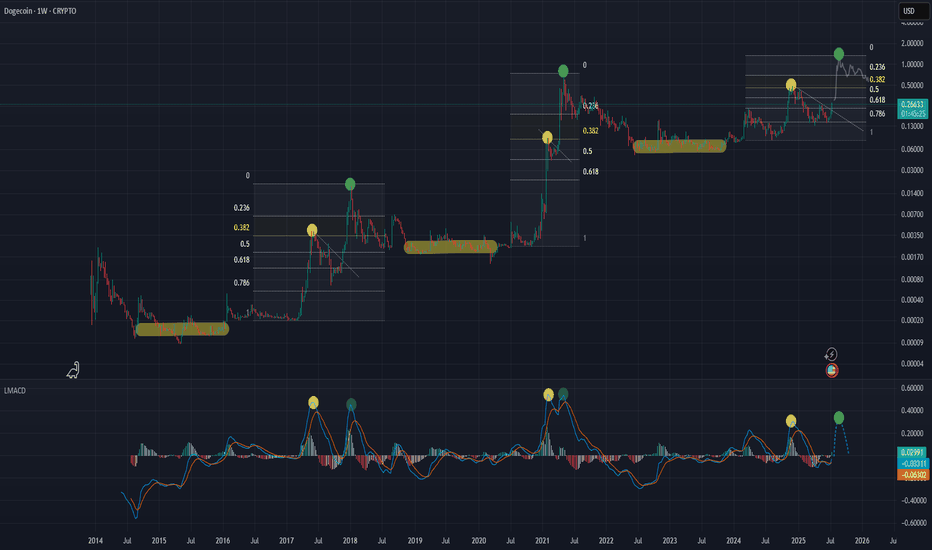Click the dinosaur icon above the LMACD label
This screenshot has height=550, width=932.
click(x=73, y=370)
